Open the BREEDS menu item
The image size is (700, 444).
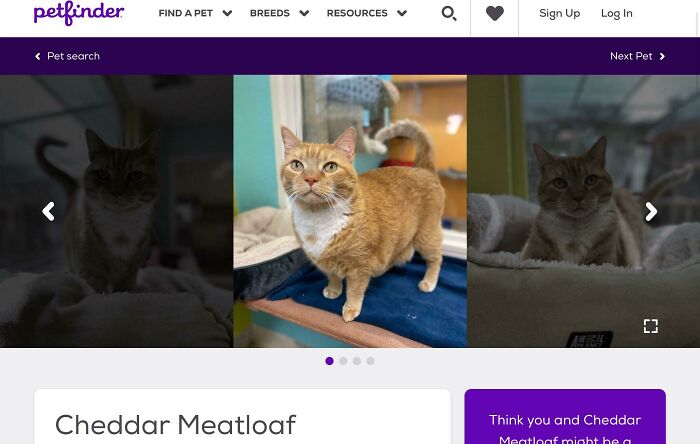click(x=270, y=13)
